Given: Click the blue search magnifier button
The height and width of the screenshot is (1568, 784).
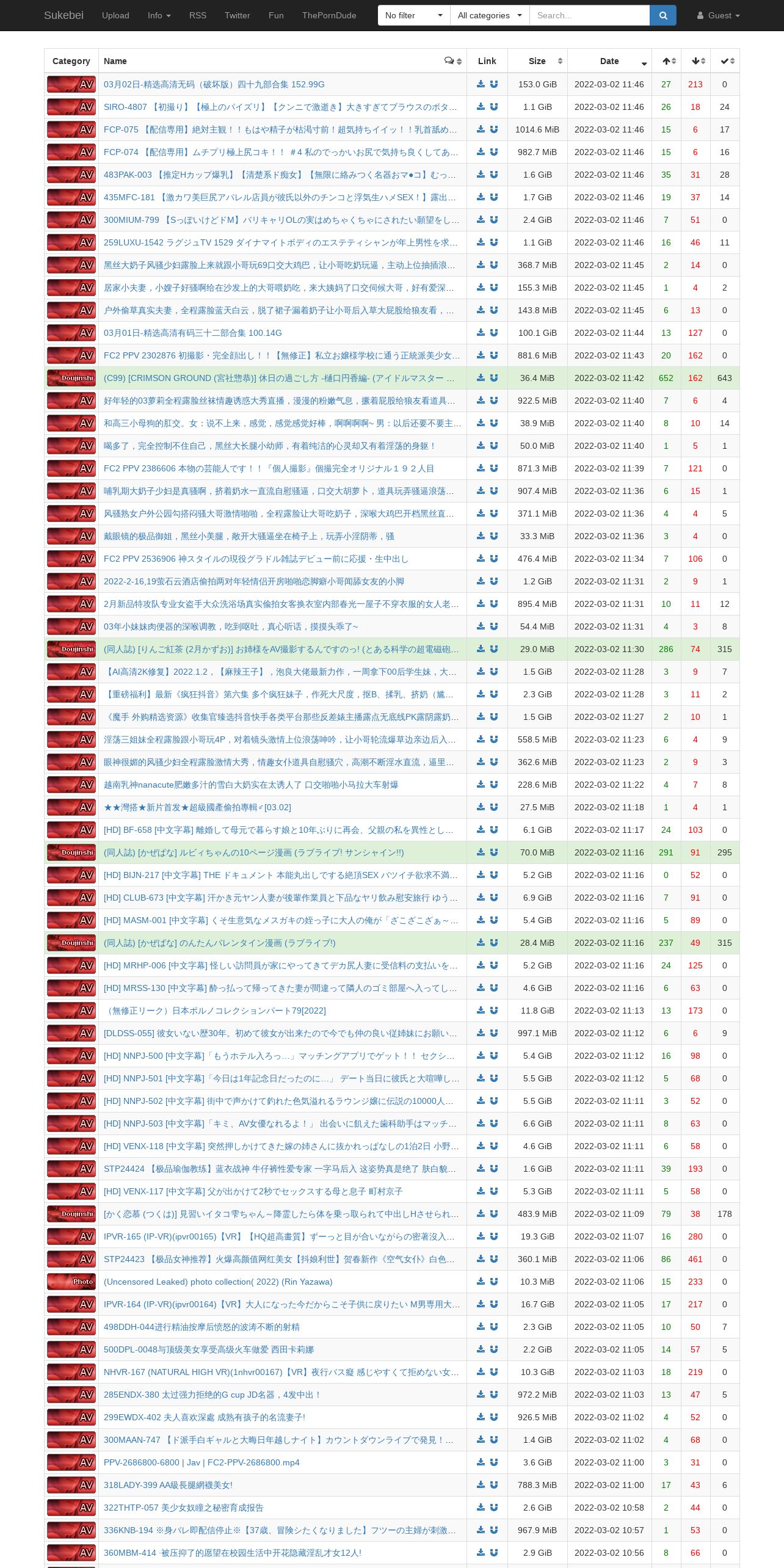Looking at the screenshot, I should 663,15.
